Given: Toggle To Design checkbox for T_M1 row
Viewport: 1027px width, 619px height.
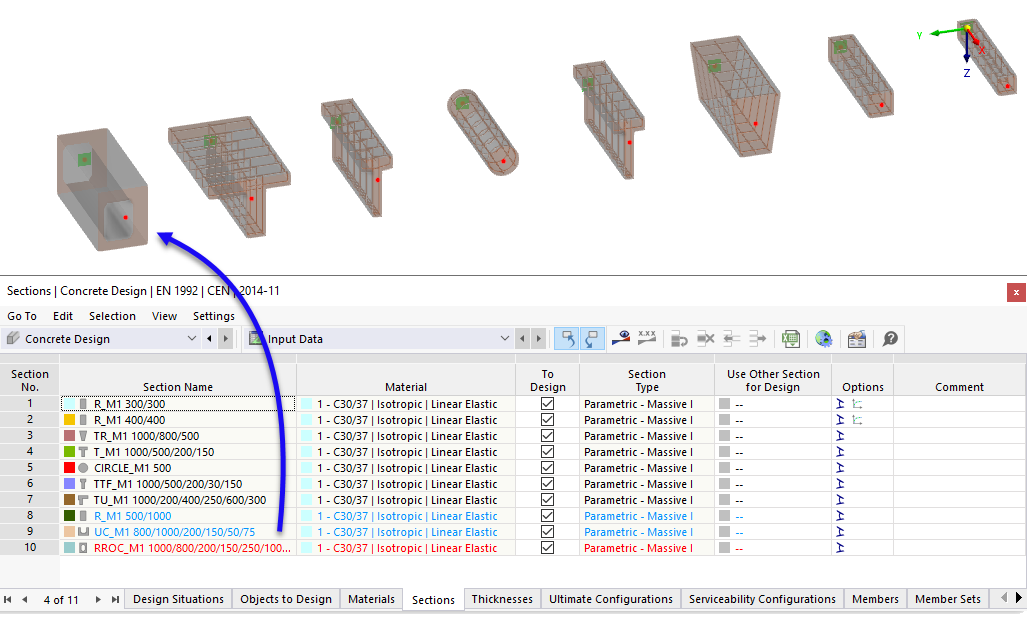Looking at the screenshot, I should coord(548,452).
